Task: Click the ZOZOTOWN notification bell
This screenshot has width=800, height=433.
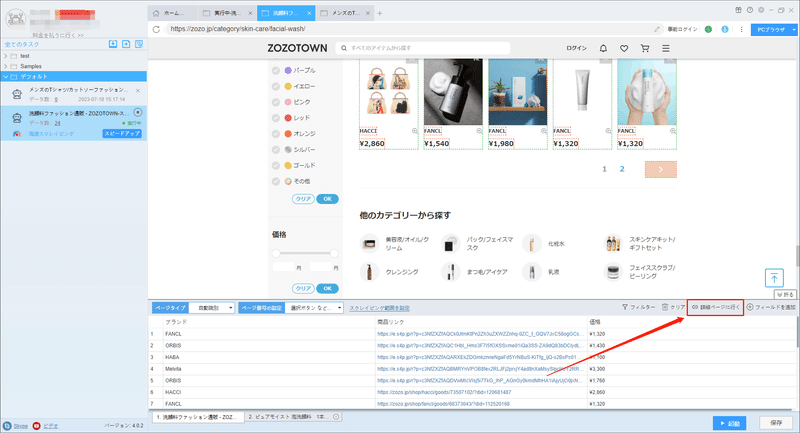Action: coord(603,48)
